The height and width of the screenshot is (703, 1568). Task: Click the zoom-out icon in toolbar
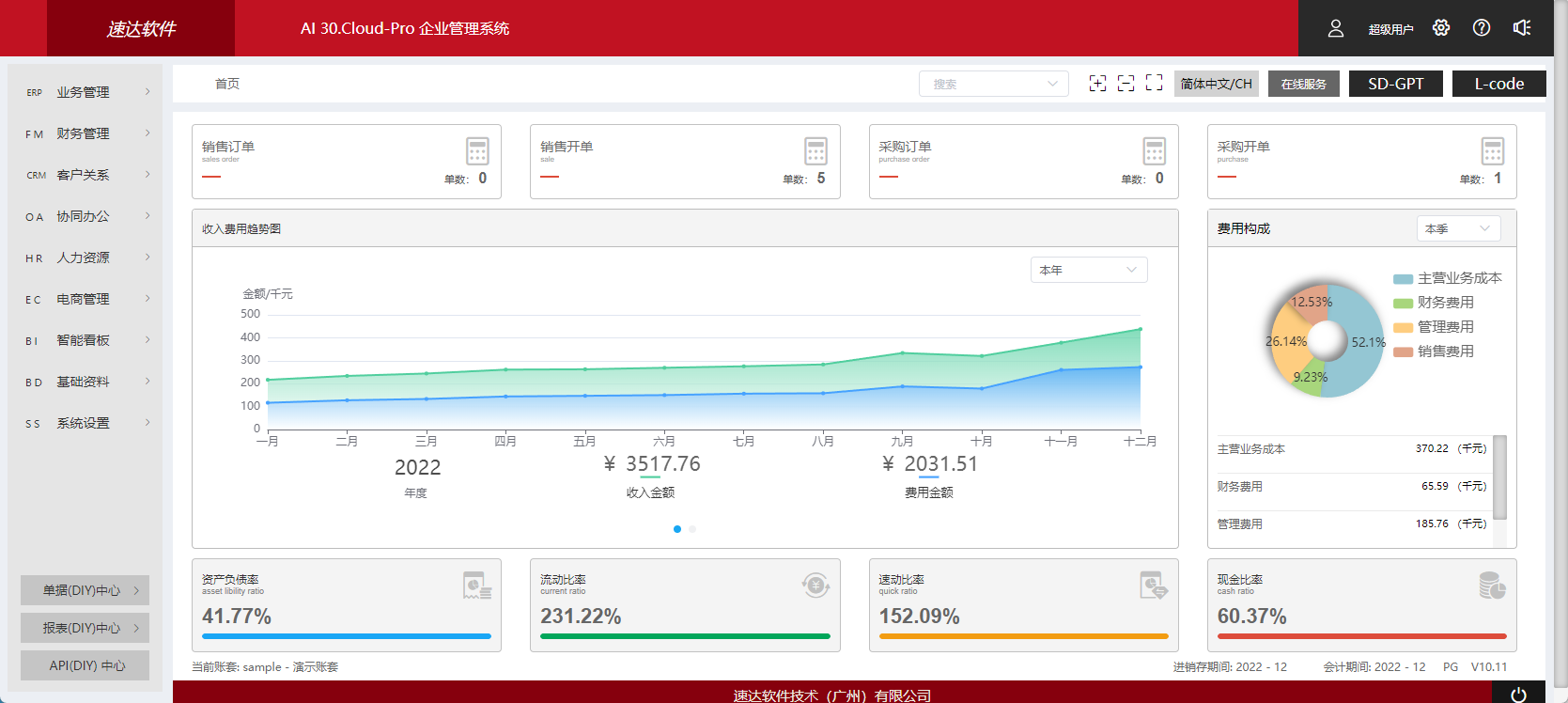point(1126,84)
